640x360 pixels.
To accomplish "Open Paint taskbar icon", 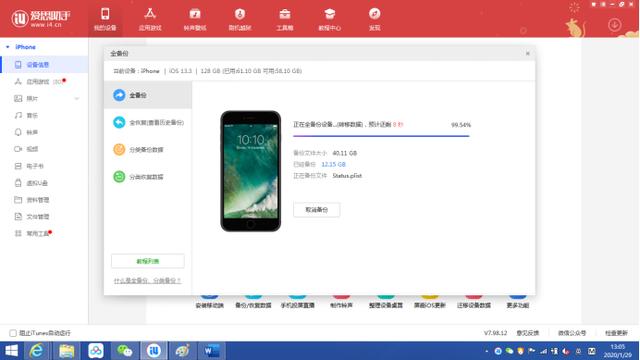I will (x=182, y=351).
